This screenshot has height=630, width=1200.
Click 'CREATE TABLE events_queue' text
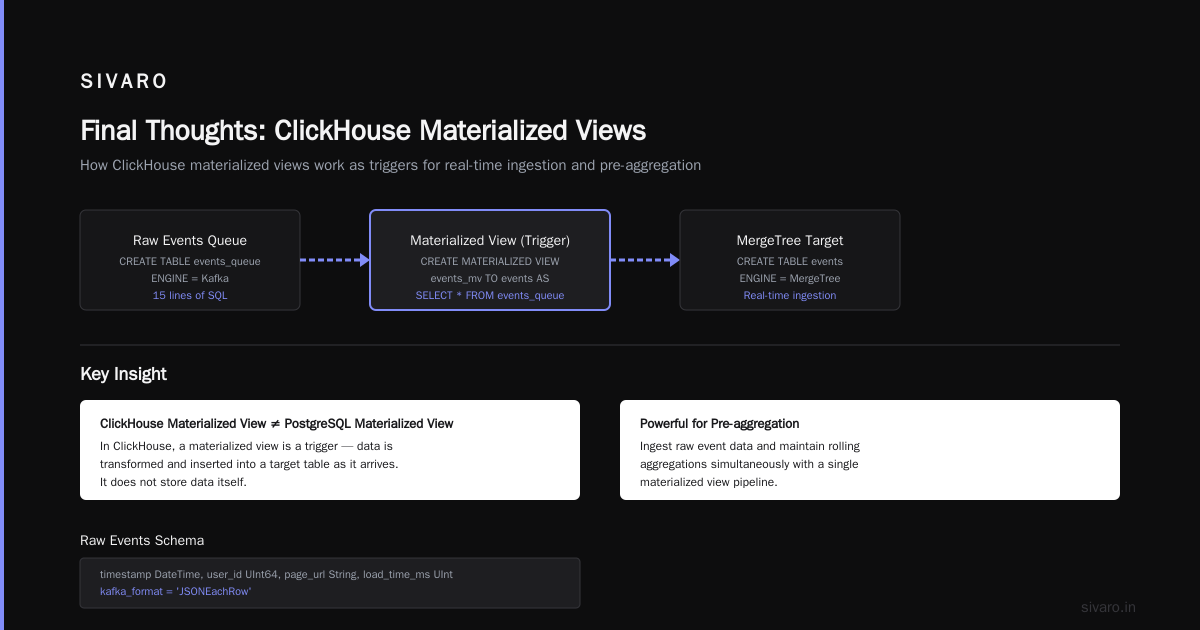pos(190,261)
